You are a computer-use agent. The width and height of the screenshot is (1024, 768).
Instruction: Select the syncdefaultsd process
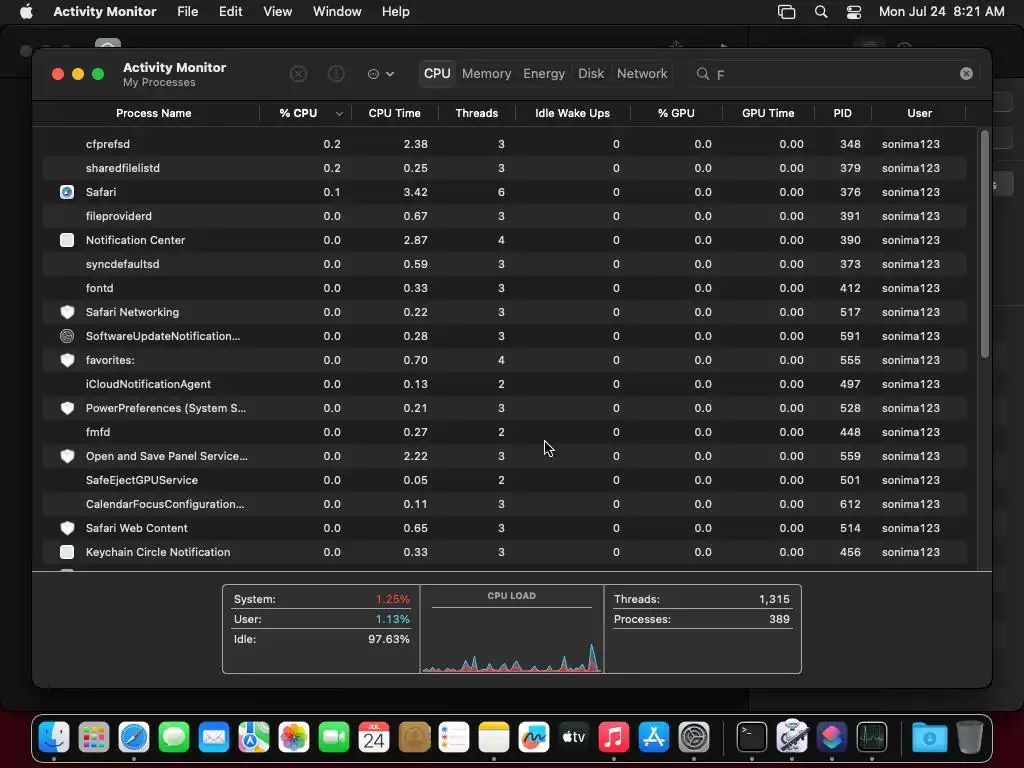coord(504,264)
